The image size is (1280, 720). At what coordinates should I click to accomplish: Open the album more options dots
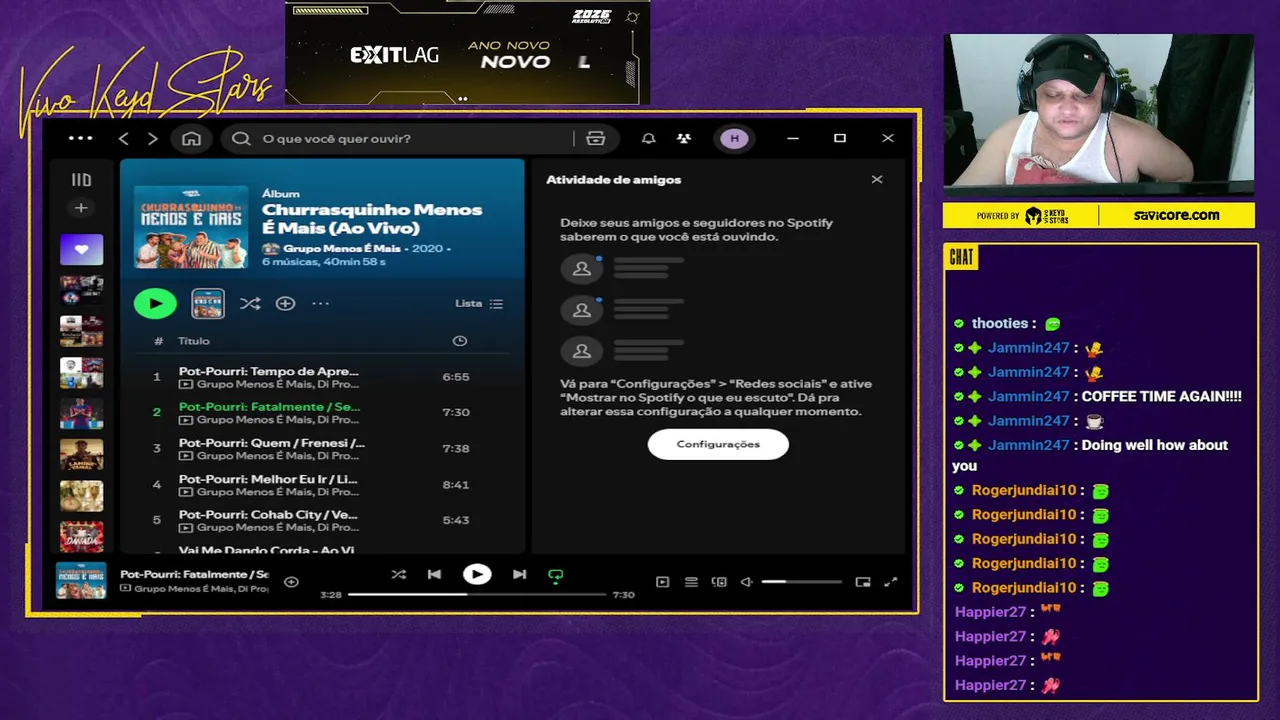(x=320, y=303)
